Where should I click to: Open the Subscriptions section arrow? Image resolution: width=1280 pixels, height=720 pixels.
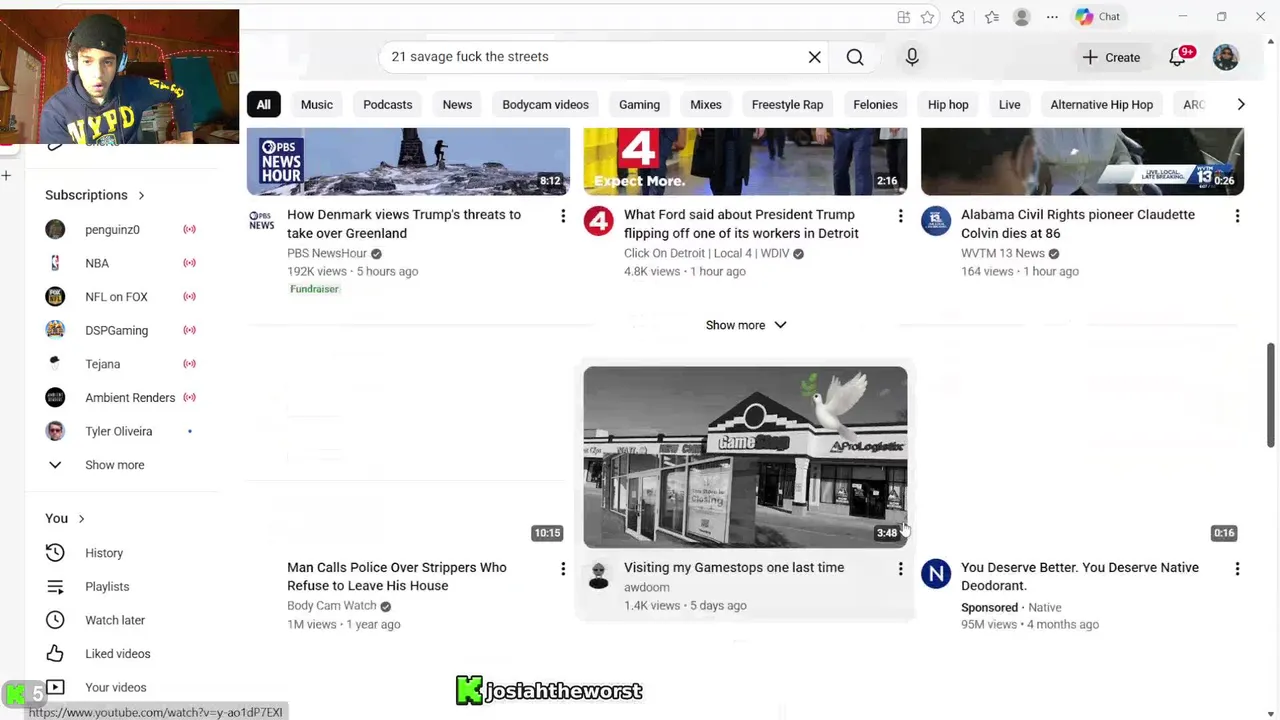click(x=141, y=195)
